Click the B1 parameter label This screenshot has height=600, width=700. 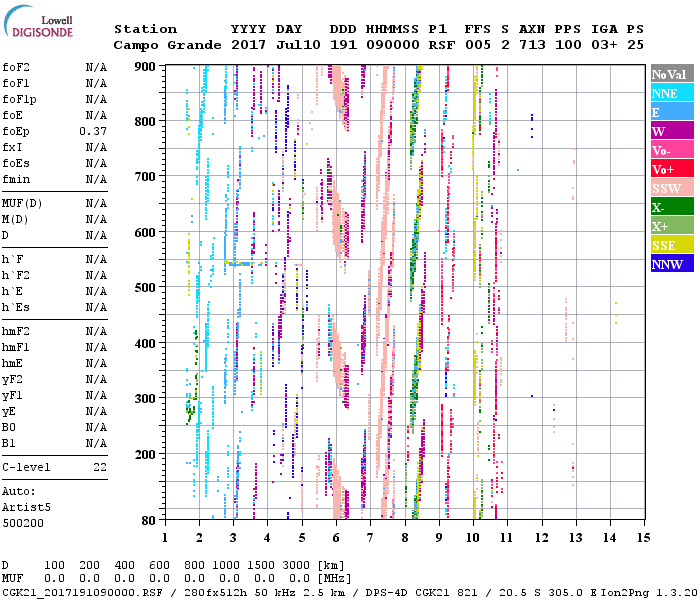click(9, 443)
